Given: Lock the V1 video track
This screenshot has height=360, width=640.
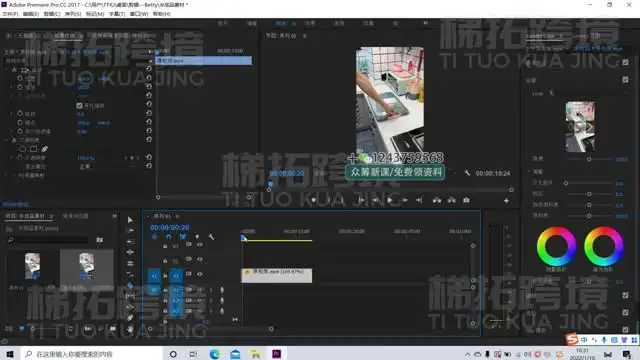Looking at the screenshot, I should pos(165,276).
